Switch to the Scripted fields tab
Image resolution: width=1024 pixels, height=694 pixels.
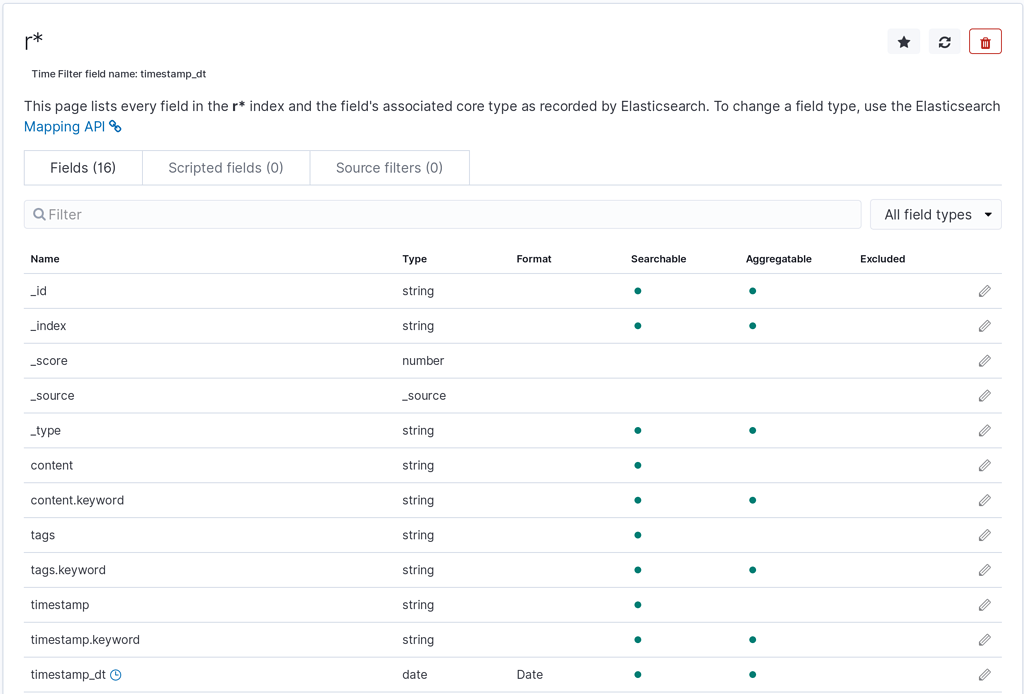[226, 167]
